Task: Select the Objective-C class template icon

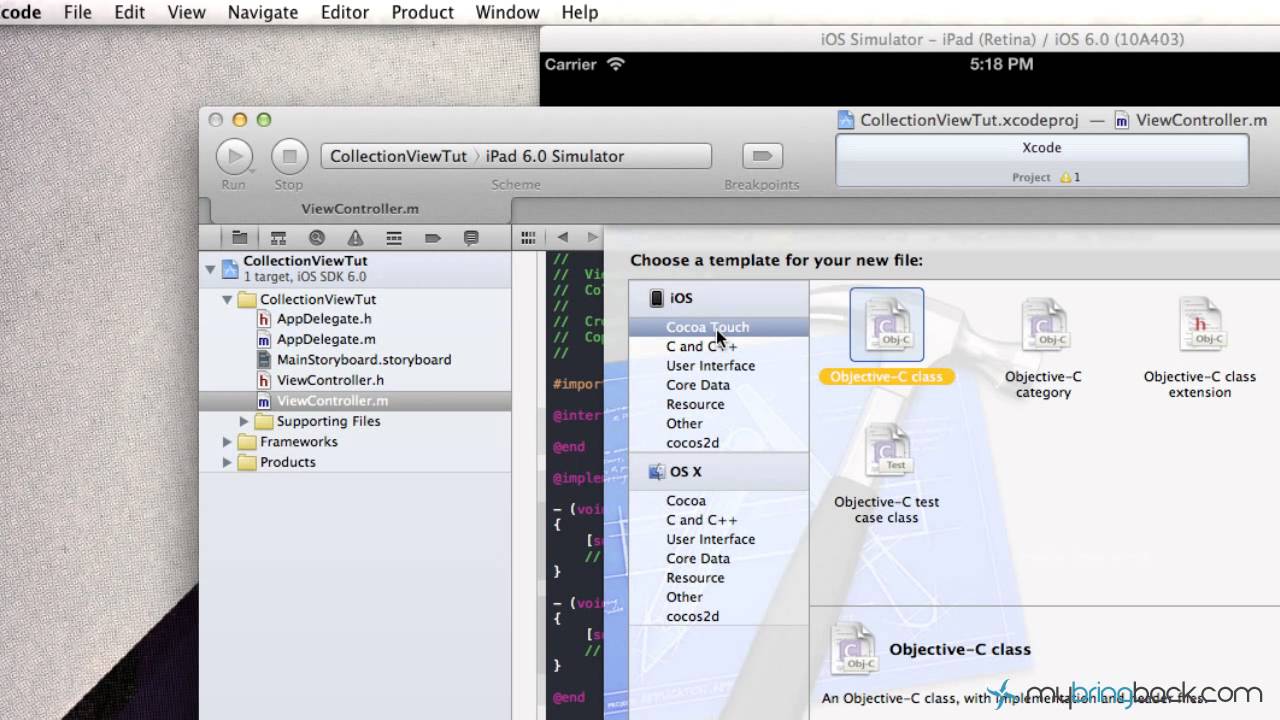Action: 886,325
